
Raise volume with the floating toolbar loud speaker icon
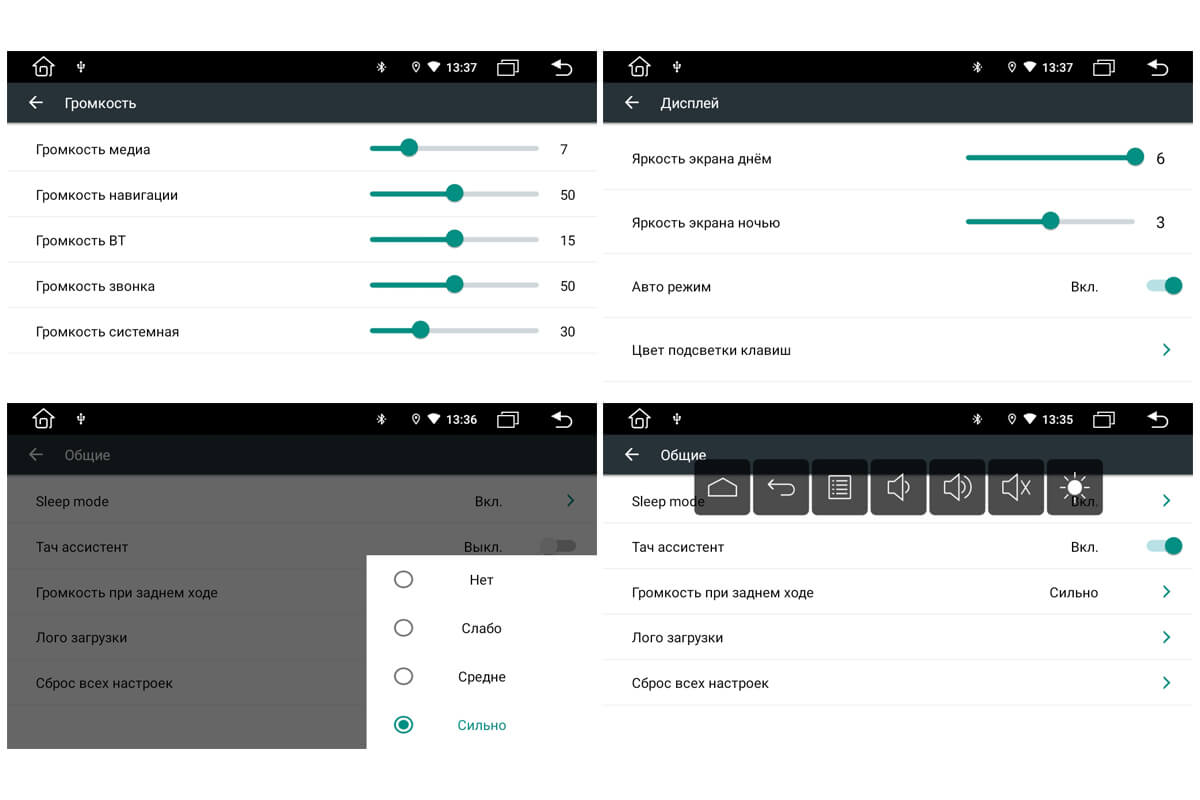point(957,487)
